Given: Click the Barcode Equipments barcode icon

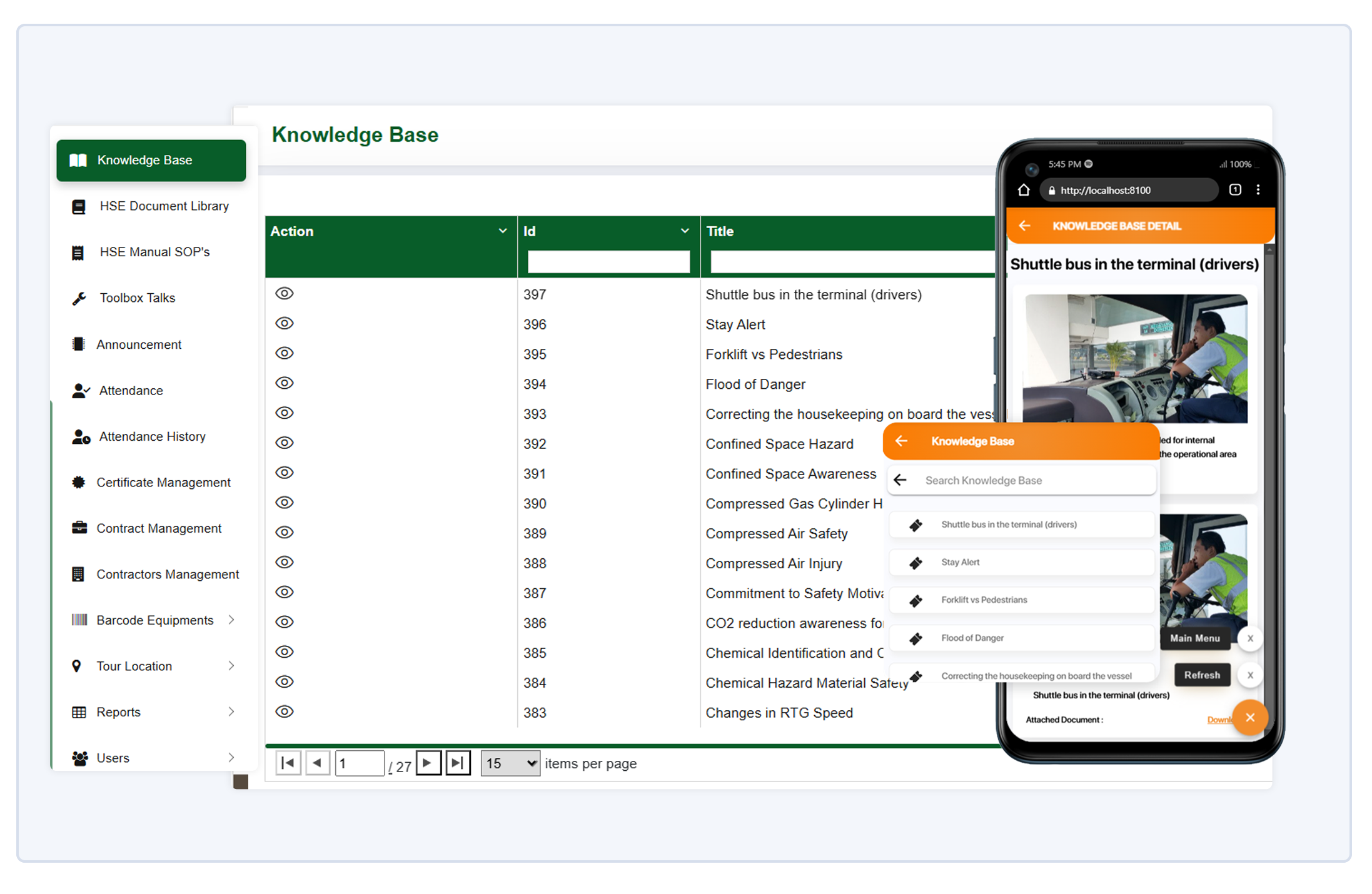Looking at the screenshot, I should click(79, 620).
